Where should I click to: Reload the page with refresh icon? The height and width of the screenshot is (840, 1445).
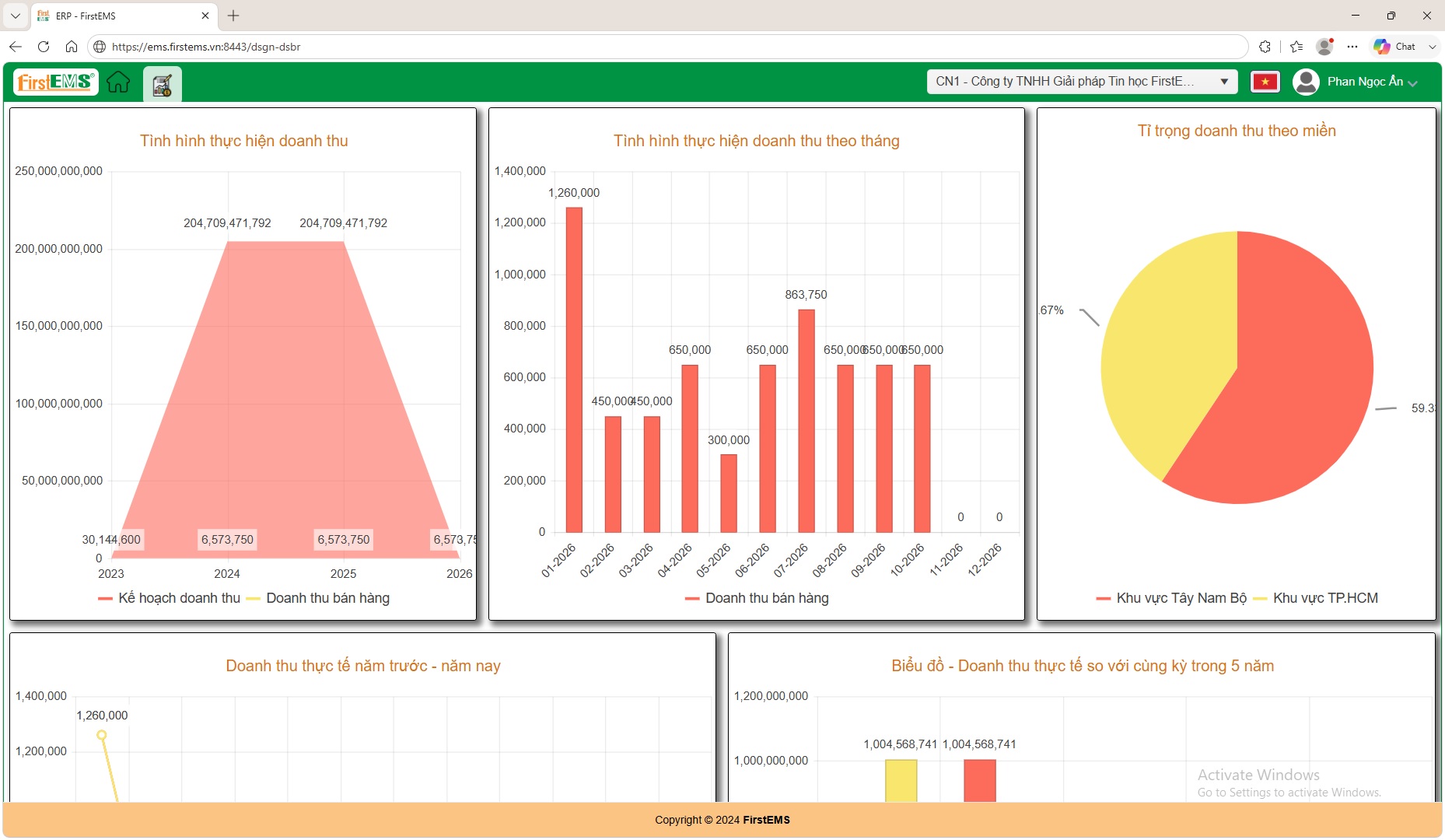pyautogui.click(x=44, y=47)
